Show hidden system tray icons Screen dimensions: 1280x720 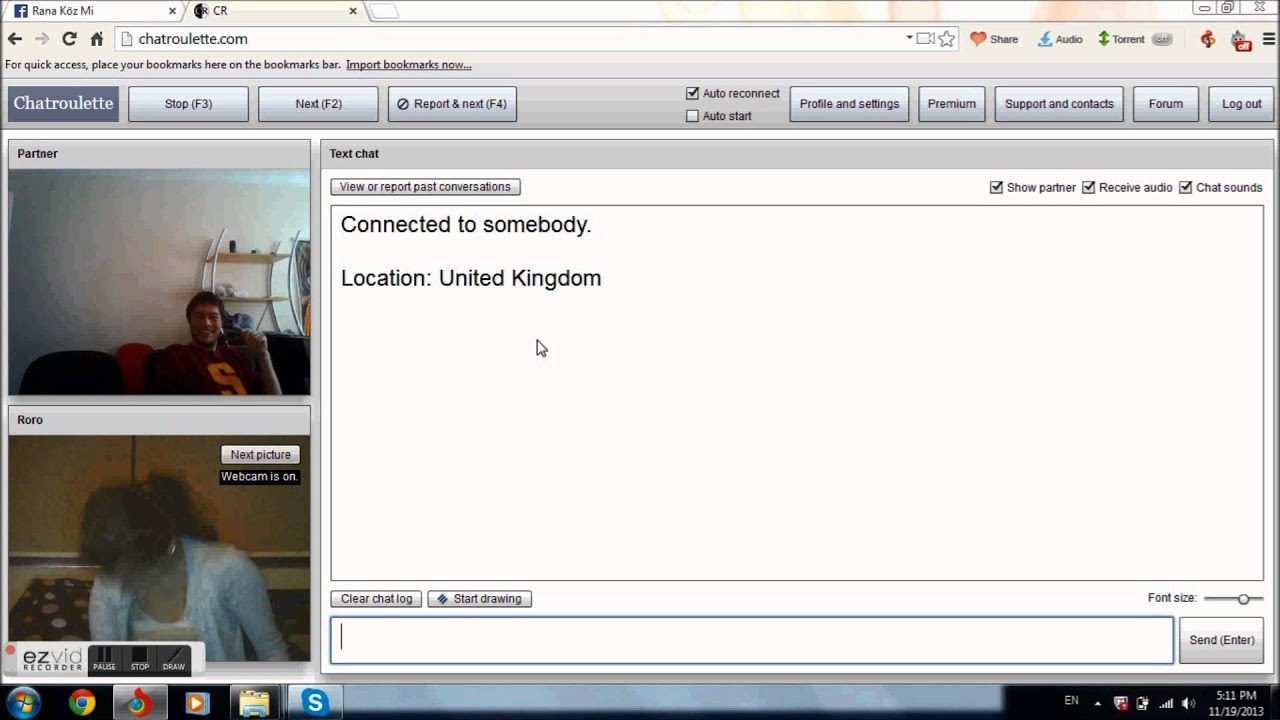pyautogui.click(x=1098, y=703)
